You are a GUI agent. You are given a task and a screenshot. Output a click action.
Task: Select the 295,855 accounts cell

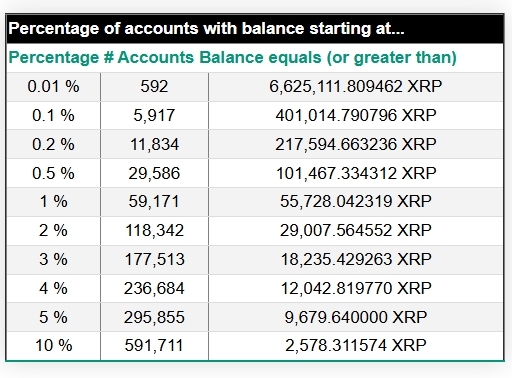pyautogui.click(x=154, y=317)
